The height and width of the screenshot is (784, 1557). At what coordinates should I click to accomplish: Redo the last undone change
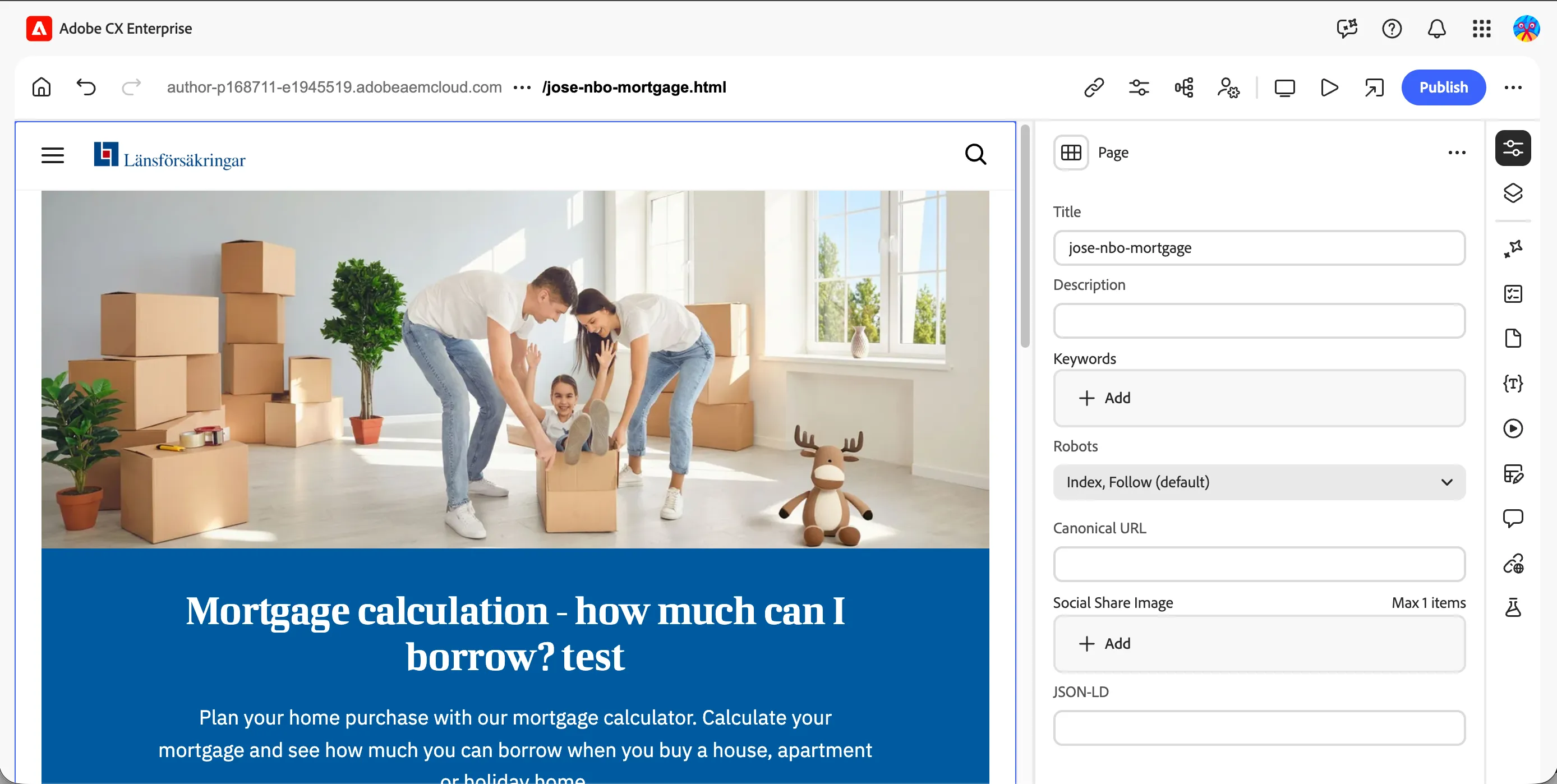131,87
